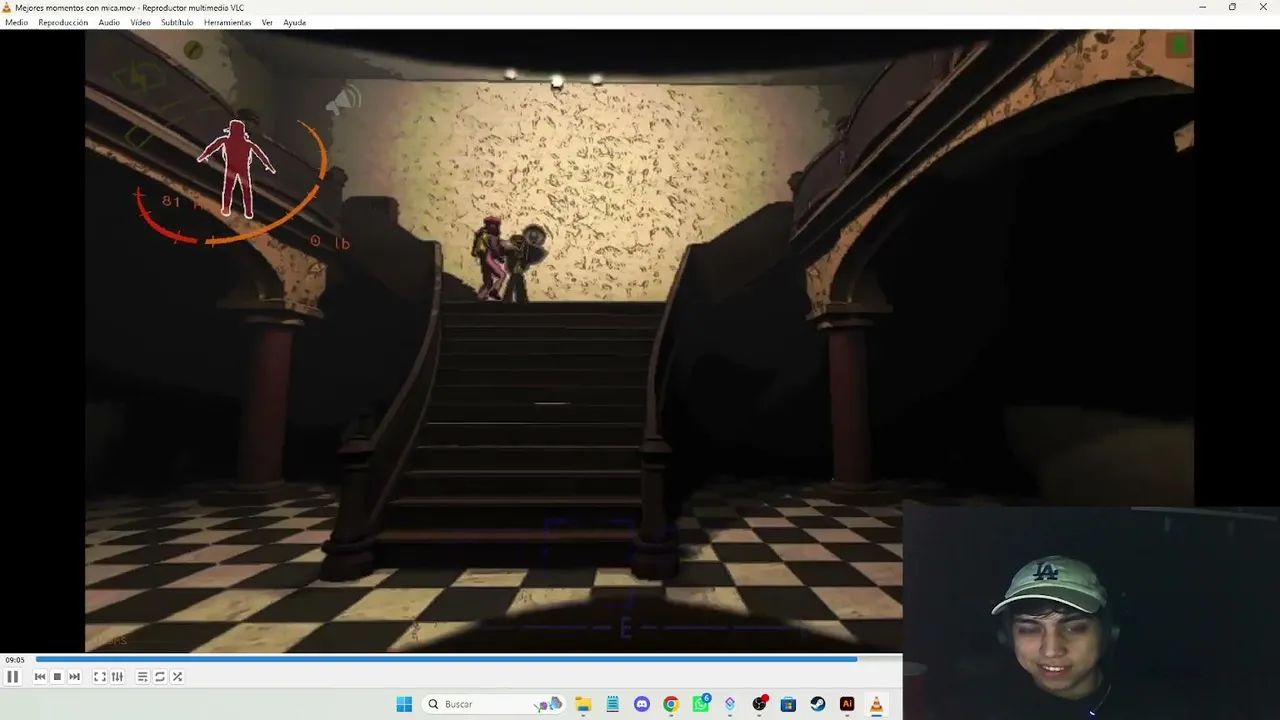The image size is (1280, 720).
Task: Click the Buscar taskbar search box
Action: 494,704
